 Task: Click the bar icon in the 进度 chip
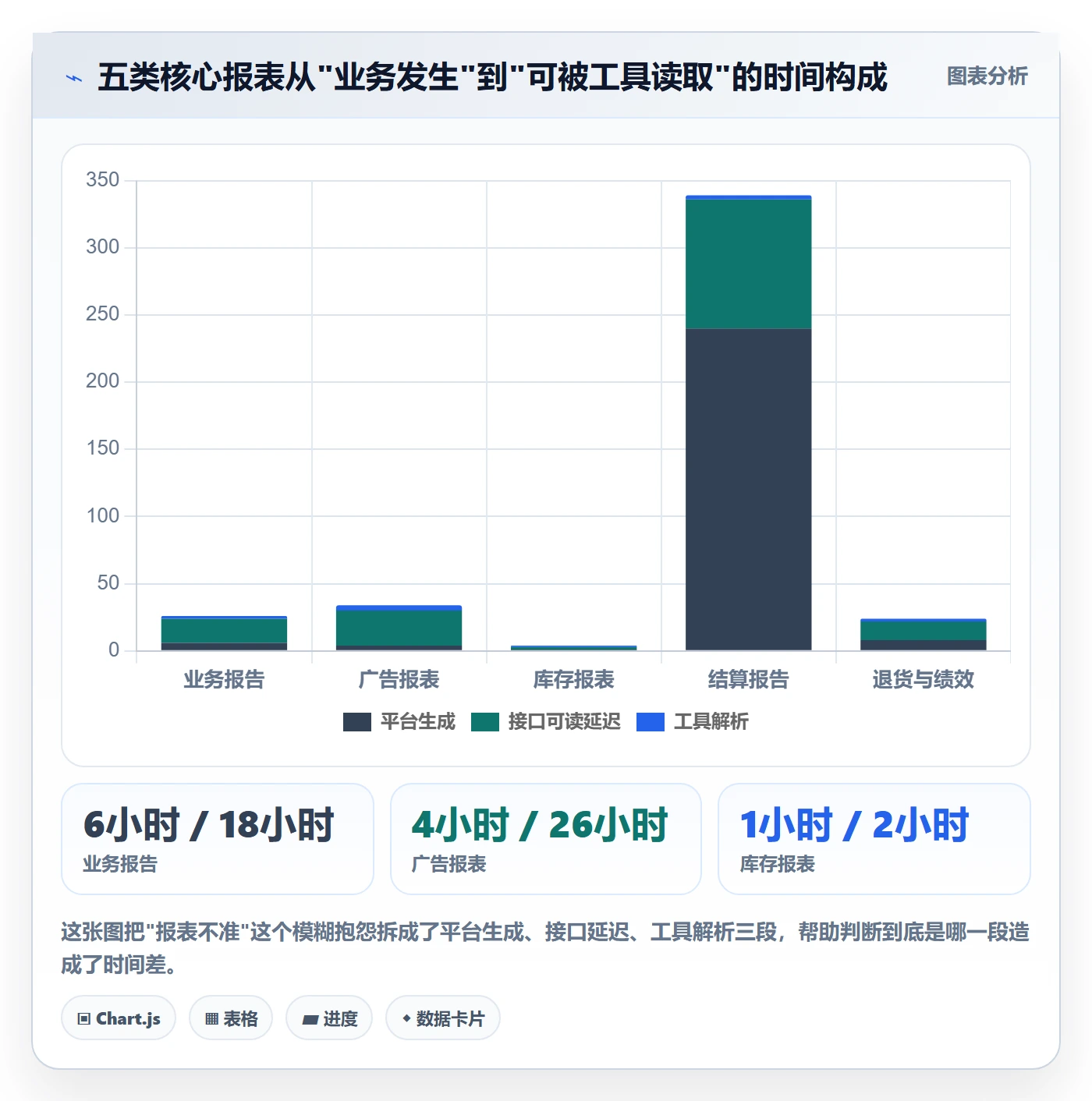(310, 1019)
